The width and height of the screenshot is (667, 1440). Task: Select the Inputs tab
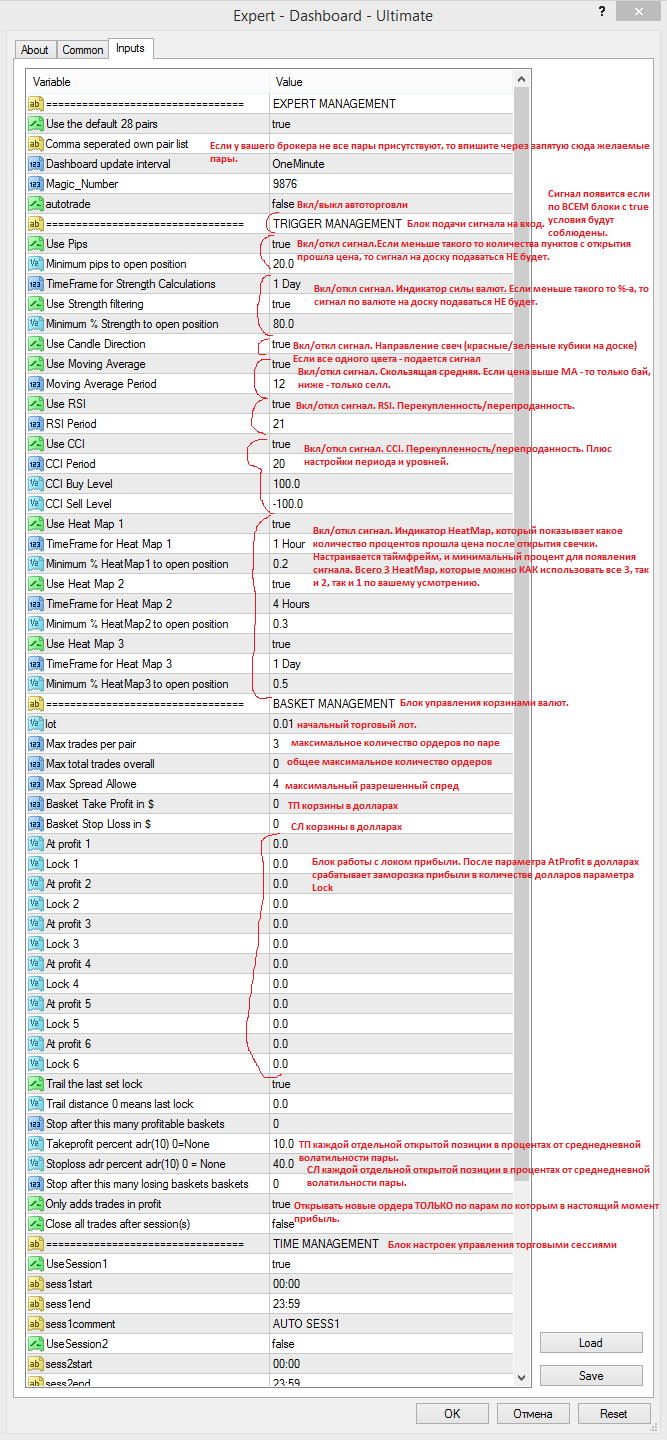tap(131, 48)
